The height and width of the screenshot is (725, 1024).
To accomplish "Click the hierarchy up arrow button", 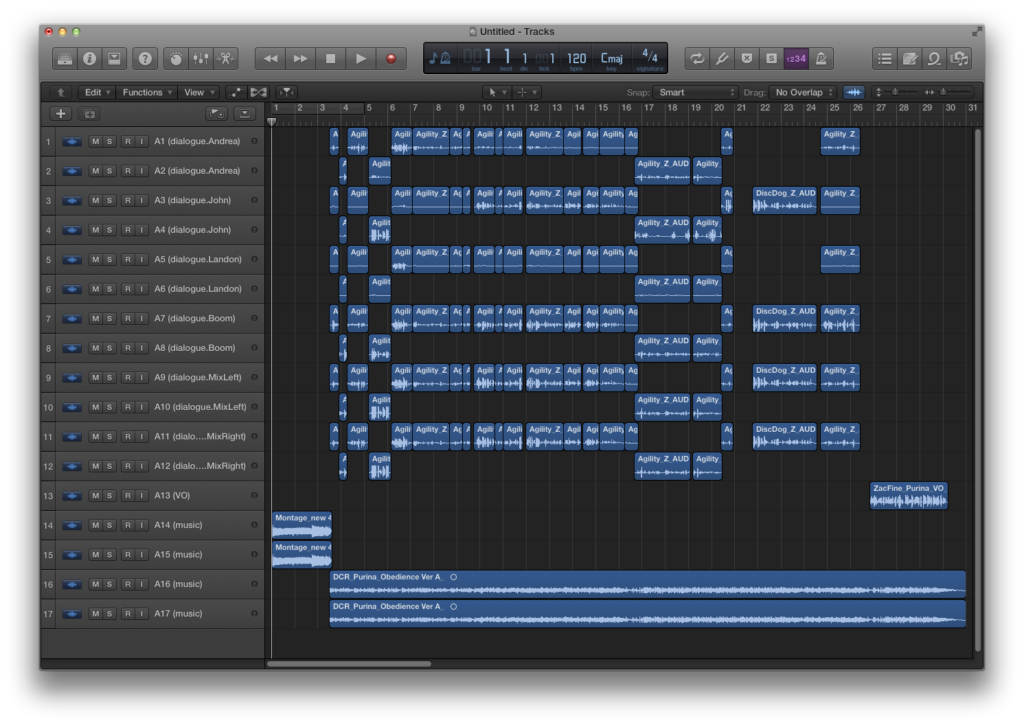I will (x=61, y=92).
